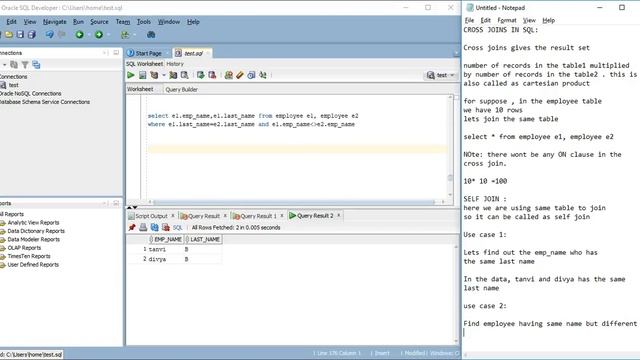Screen dimensions: 640x360
Task: Switch to the Query Result 1 tab
Action: click(258, 216)
